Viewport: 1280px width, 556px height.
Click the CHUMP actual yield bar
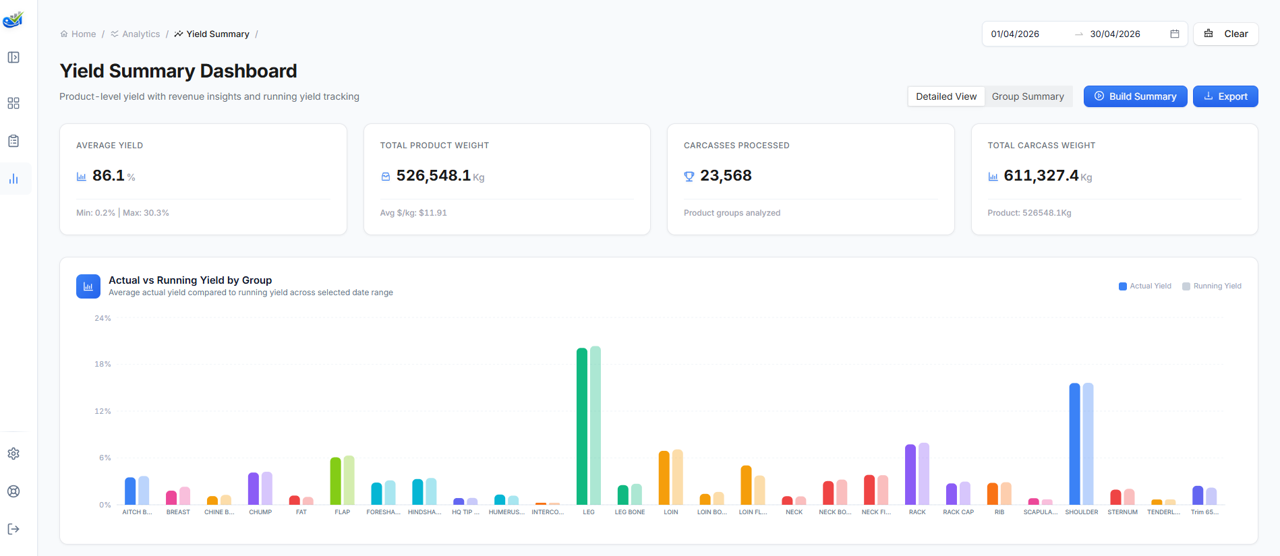click(x=254, y=489)
